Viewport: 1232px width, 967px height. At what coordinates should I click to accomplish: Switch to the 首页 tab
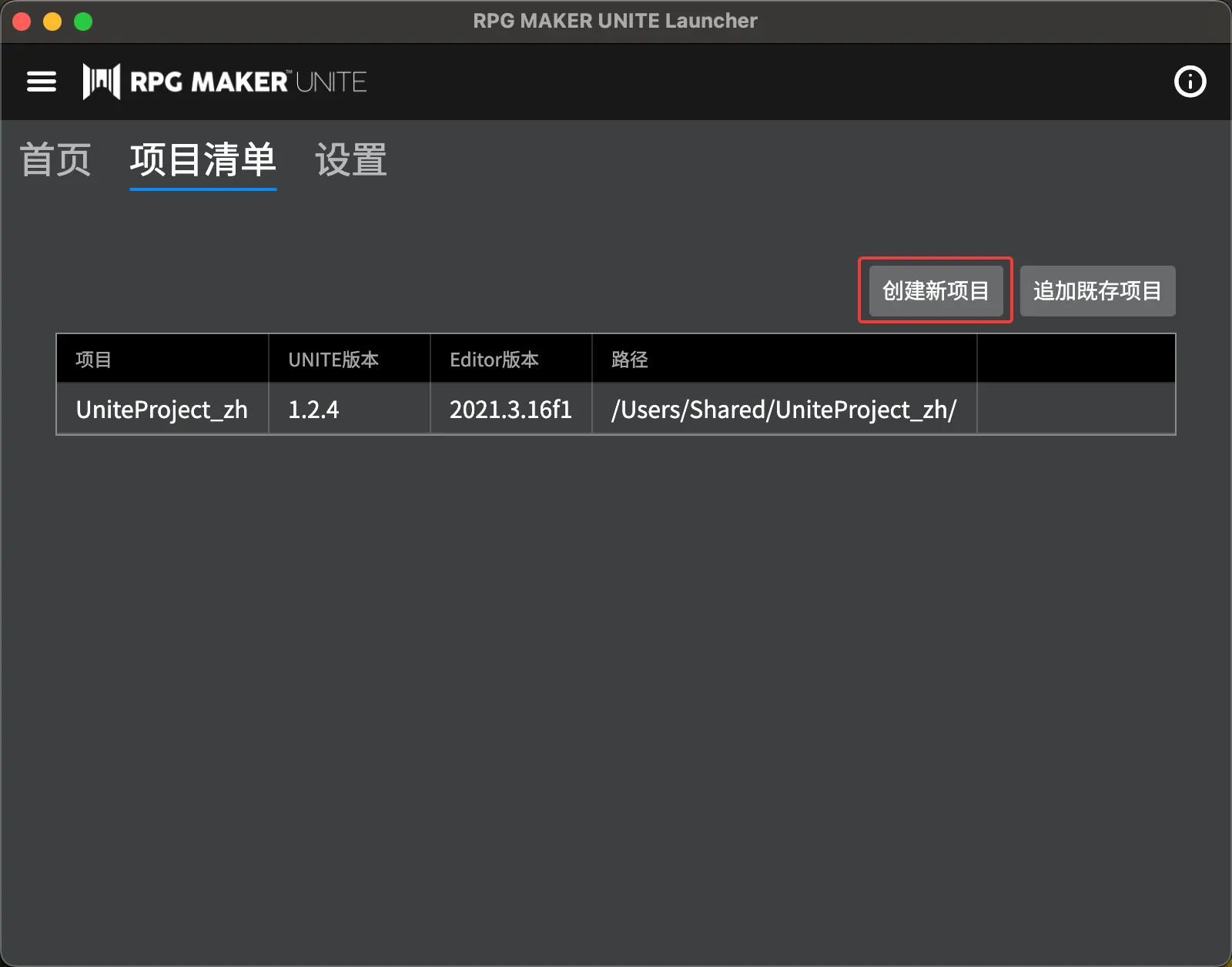[55, 160]
